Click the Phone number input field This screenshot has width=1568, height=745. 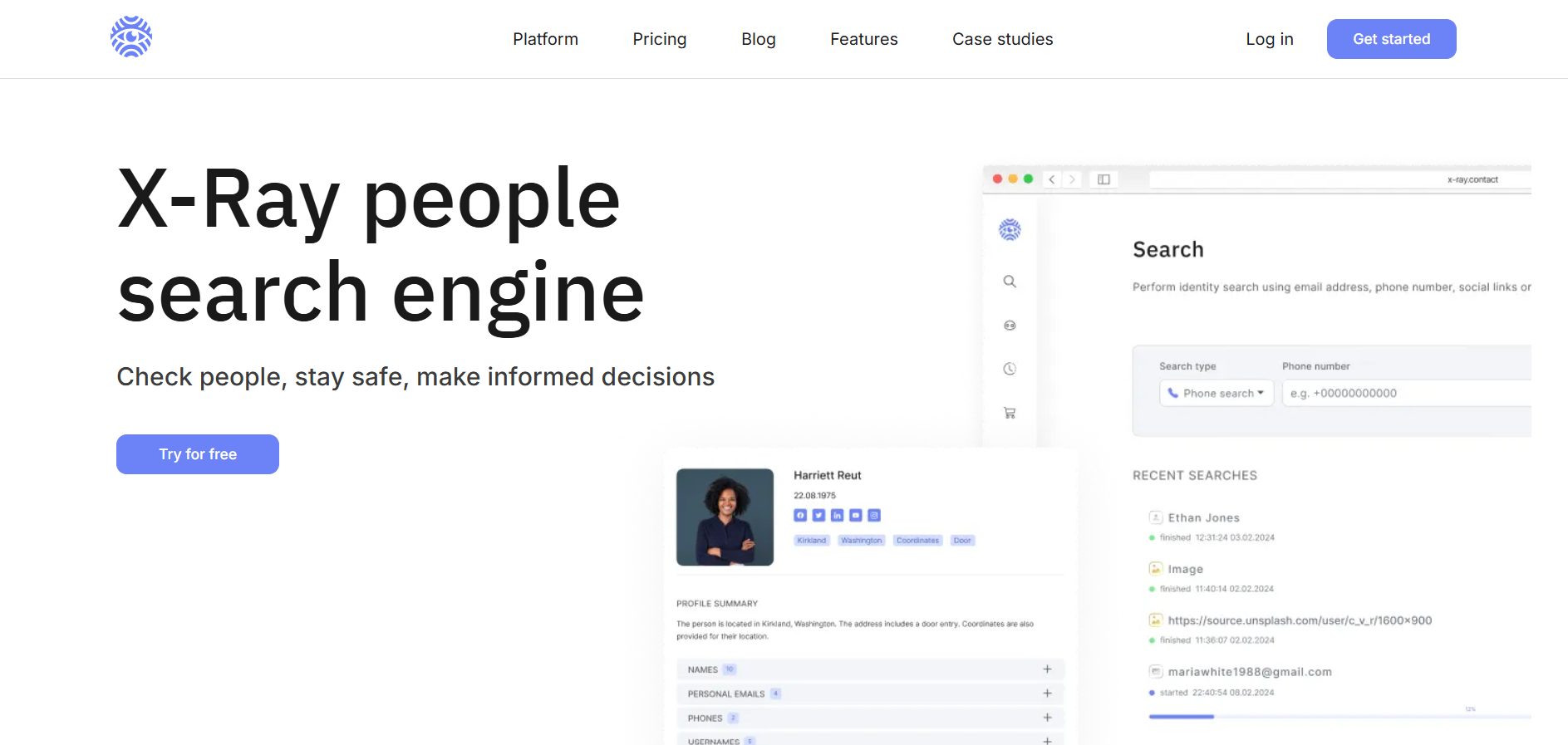tap(1406, 394)
